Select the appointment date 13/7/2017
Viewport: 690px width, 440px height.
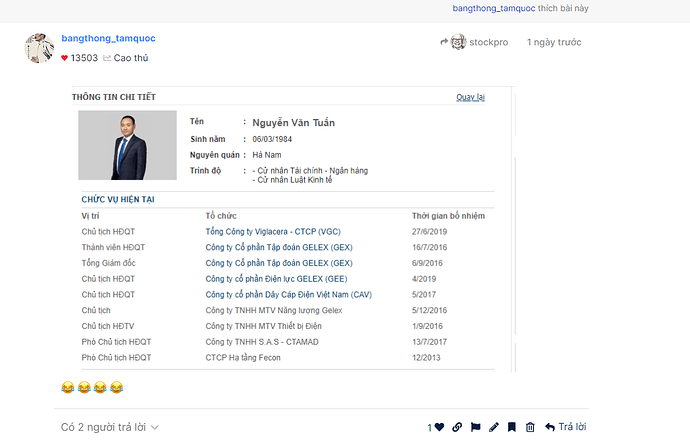[x=429, y=342]
